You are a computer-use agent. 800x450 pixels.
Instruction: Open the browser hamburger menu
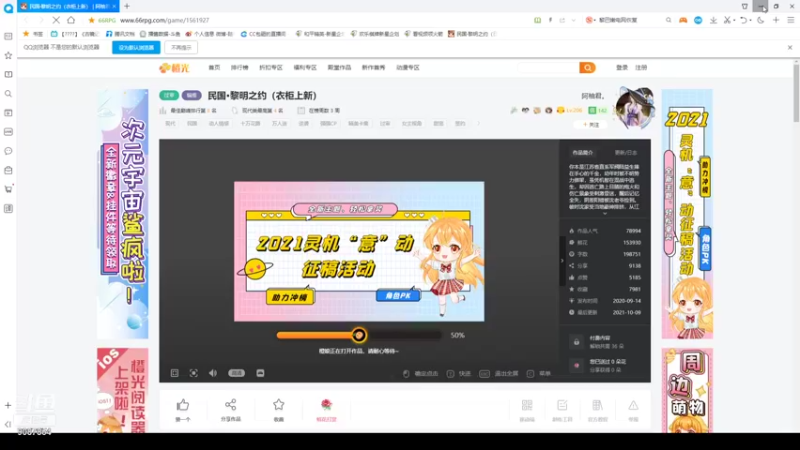click(791, 20)
